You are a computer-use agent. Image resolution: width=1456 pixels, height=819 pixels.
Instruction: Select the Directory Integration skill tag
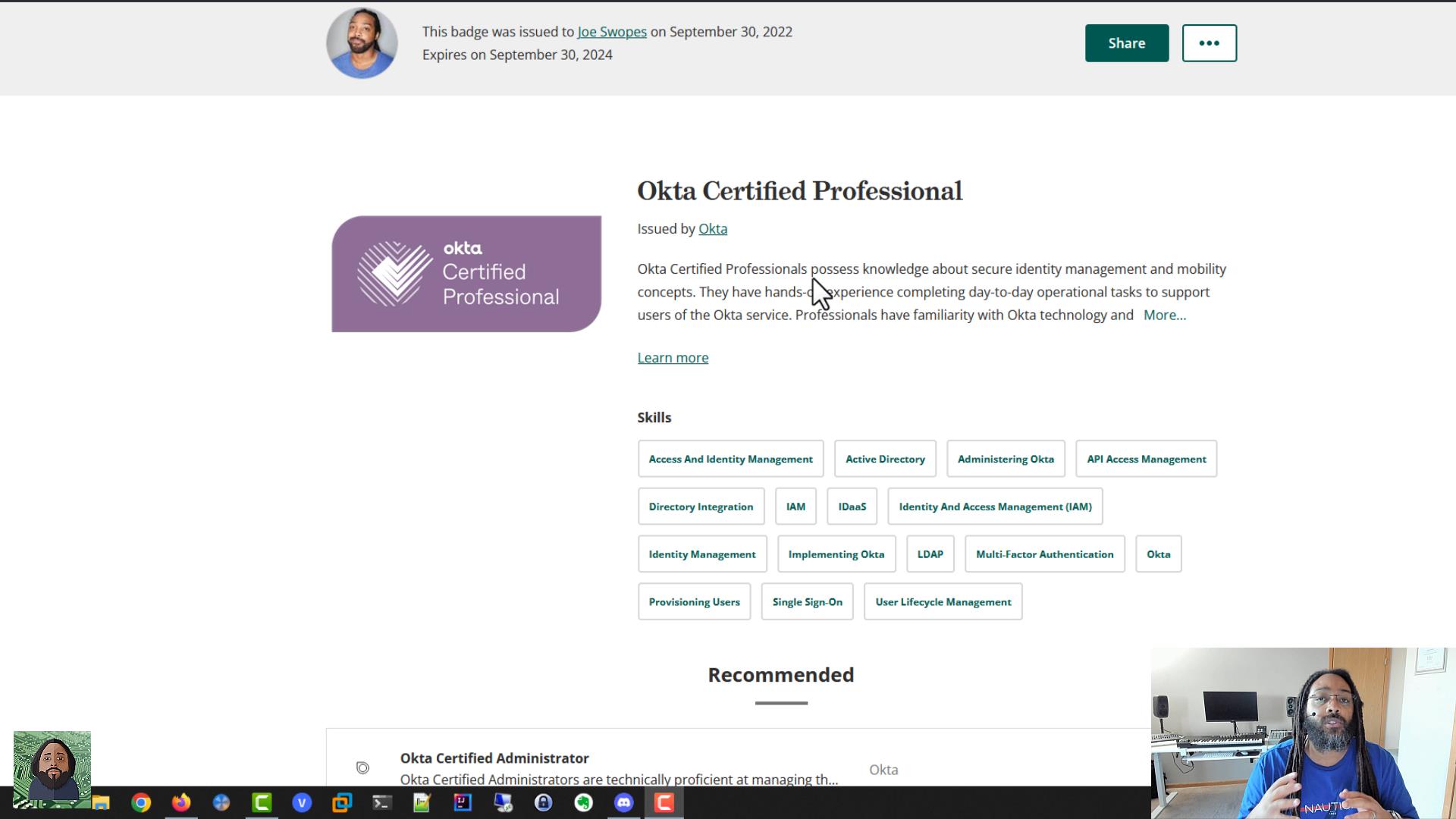(x=701, y=507)
